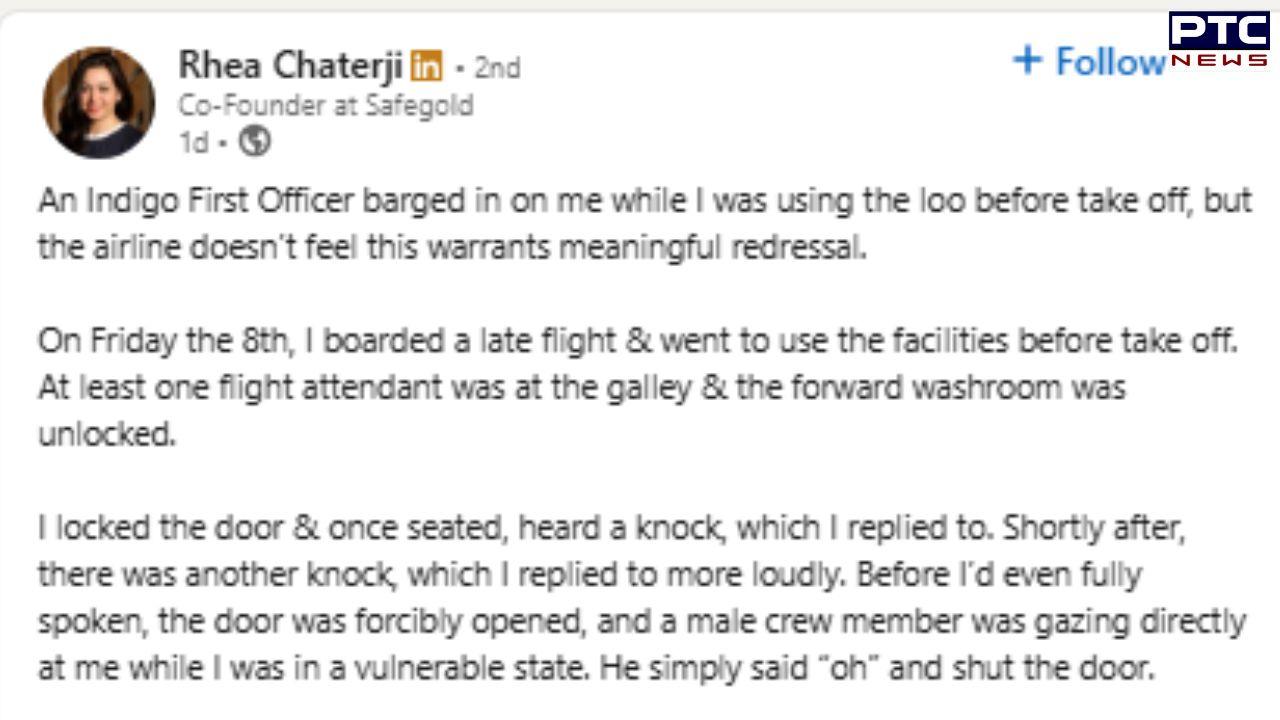This screenshot has width=1280, height=720.
Task: Click the line starting 'at me while I was'
Action: click(x=596, y=668)
